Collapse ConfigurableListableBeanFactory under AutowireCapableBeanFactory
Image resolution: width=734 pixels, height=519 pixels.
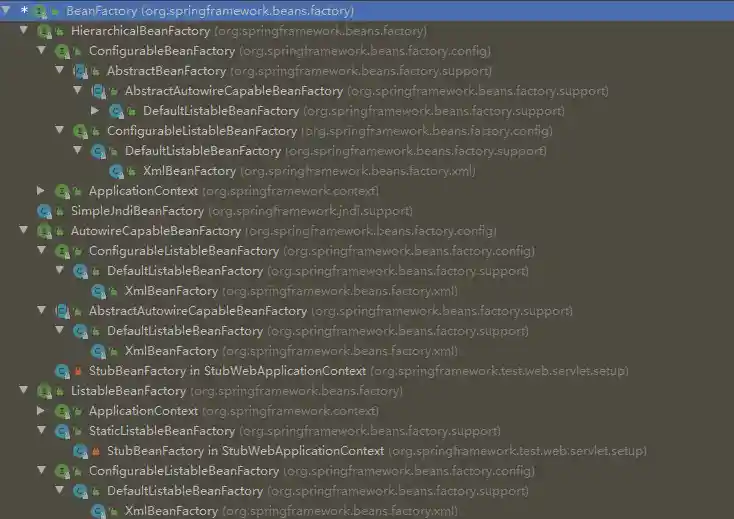click(42, 250)
